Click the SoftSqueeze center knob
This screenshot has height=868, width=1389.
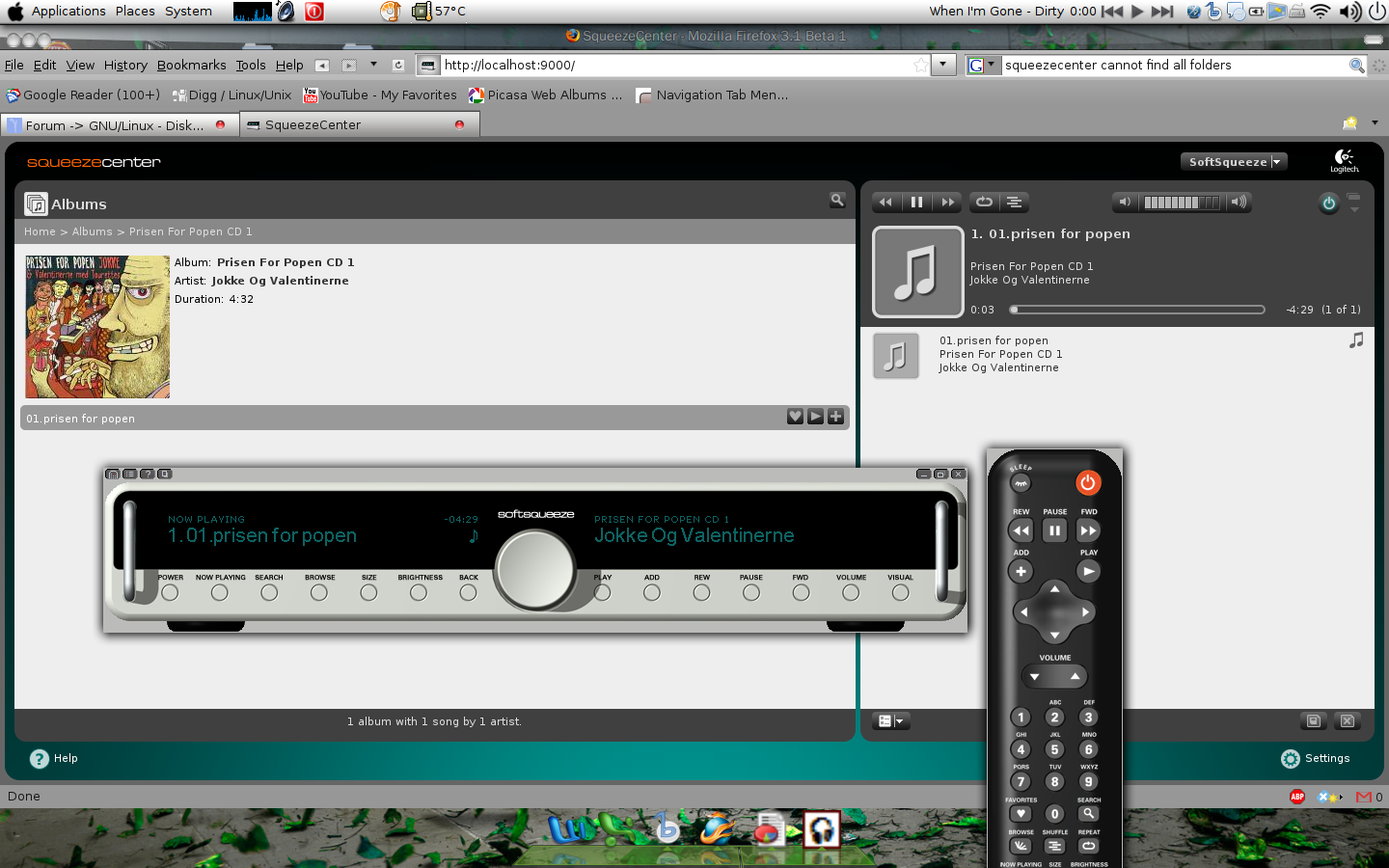[535, 571]
